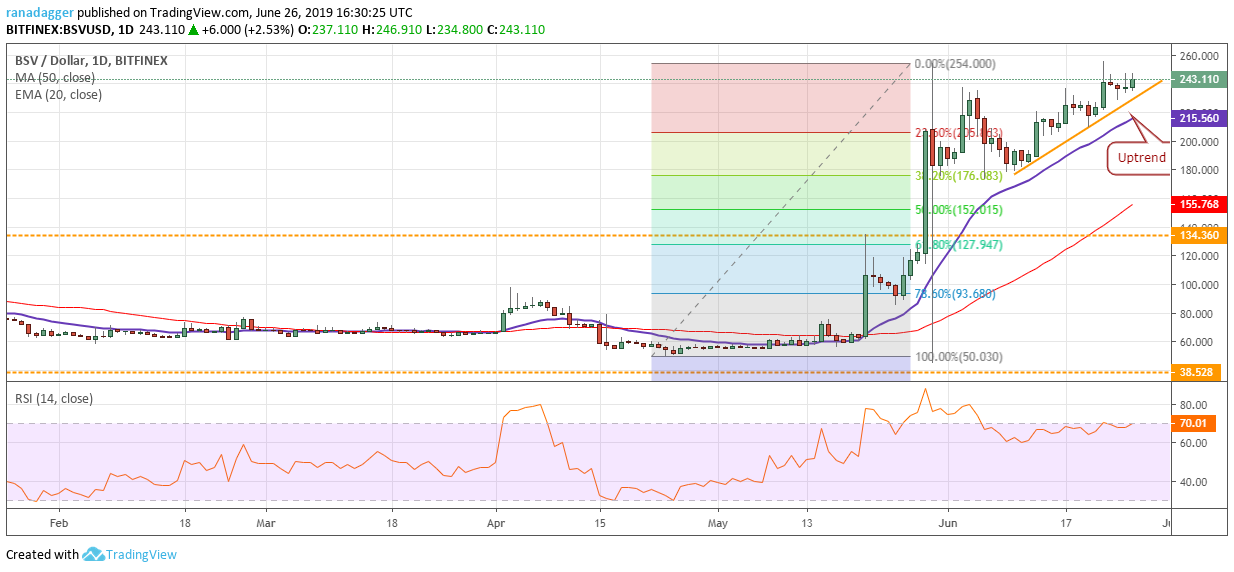Click the 80.00 RSI axis label
Viewport: 1234px width, 572px height.
[1192, 405]
